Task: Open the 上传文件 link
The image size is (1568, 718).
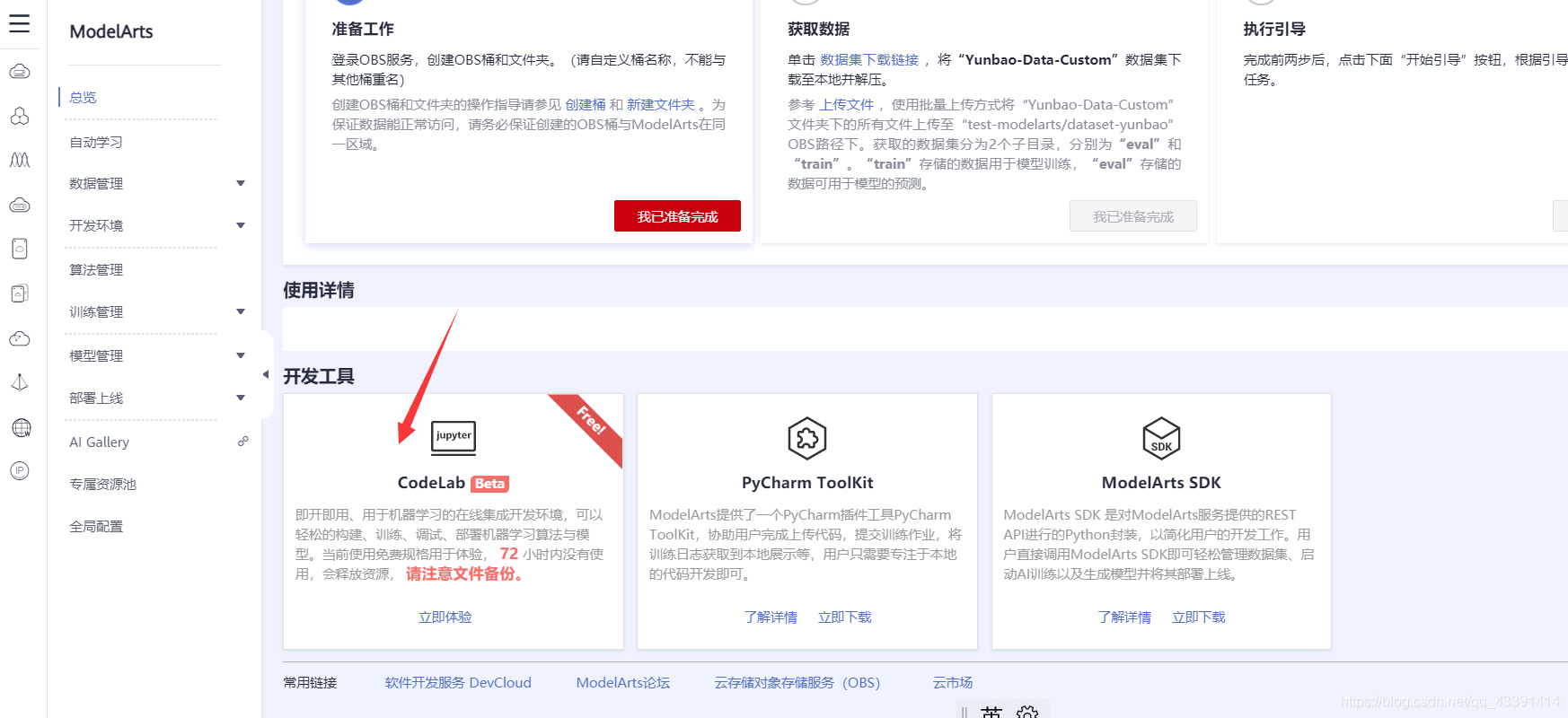Action: [x=846, y=104]
